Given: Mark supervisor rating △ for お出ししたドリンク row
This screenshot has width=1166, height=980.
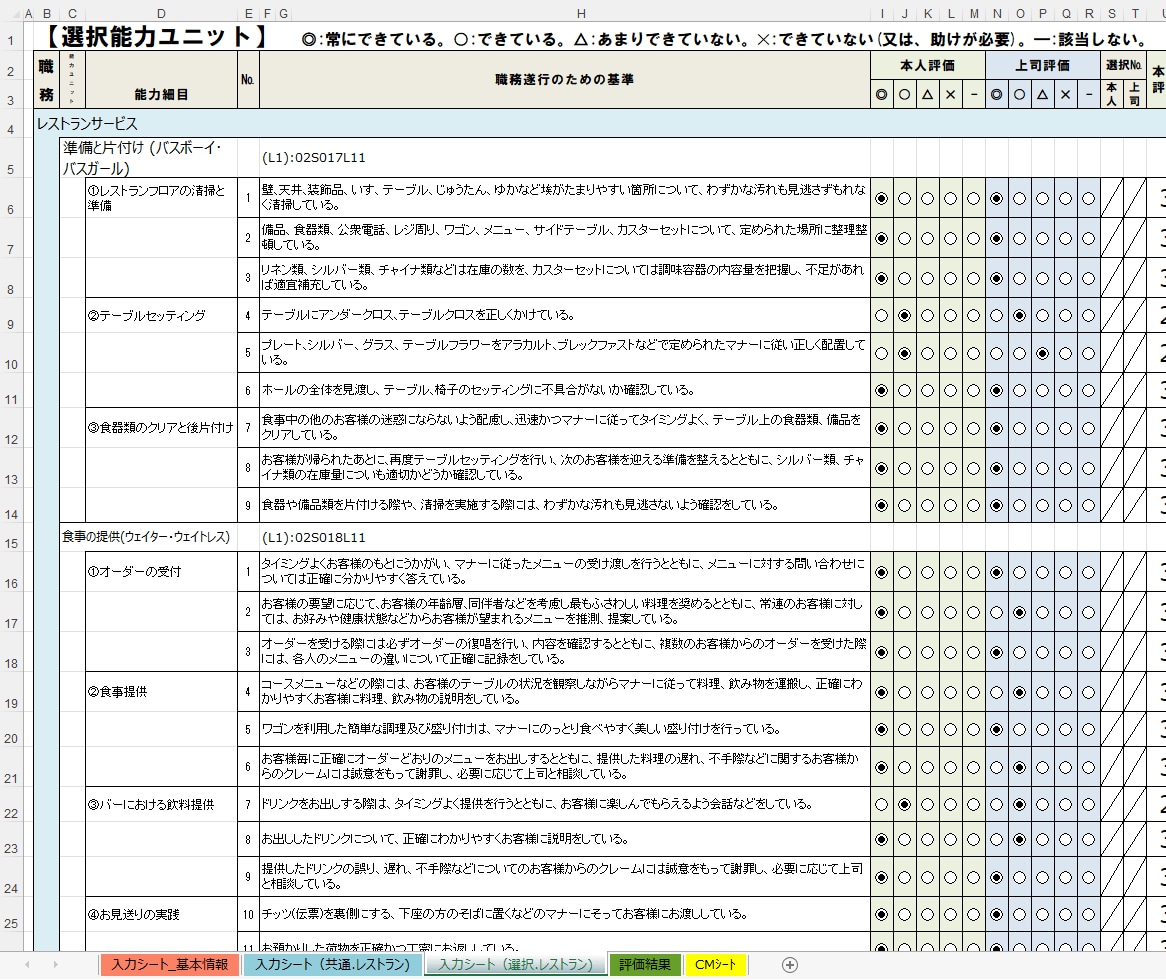Looking at the screenshot, I should 1043,839.
